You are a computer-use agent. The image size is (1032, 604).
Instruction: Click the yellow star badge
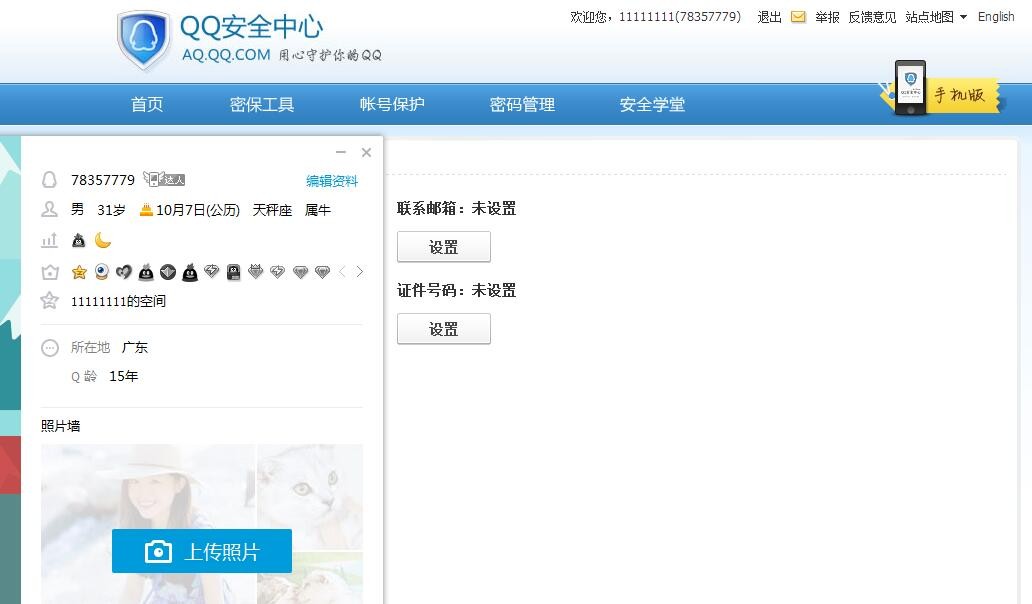coord(79,272)
